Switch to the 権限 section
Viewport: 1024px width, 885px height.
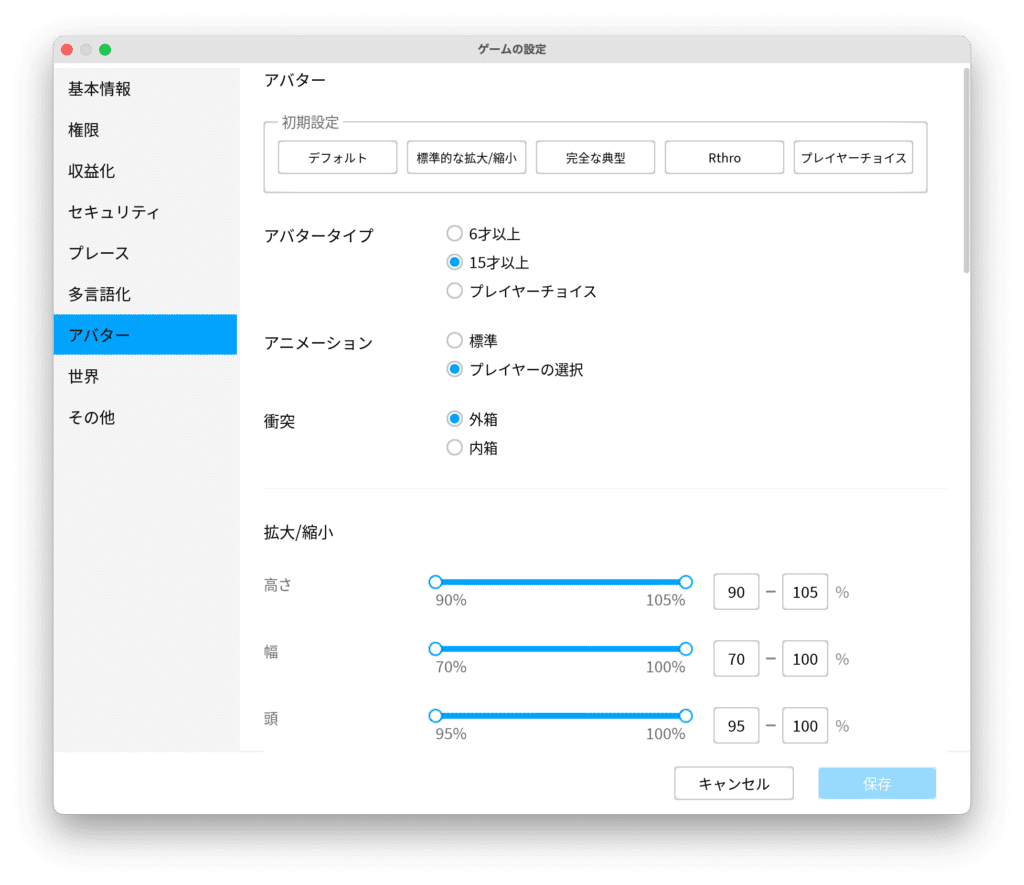tap(84, 130)
